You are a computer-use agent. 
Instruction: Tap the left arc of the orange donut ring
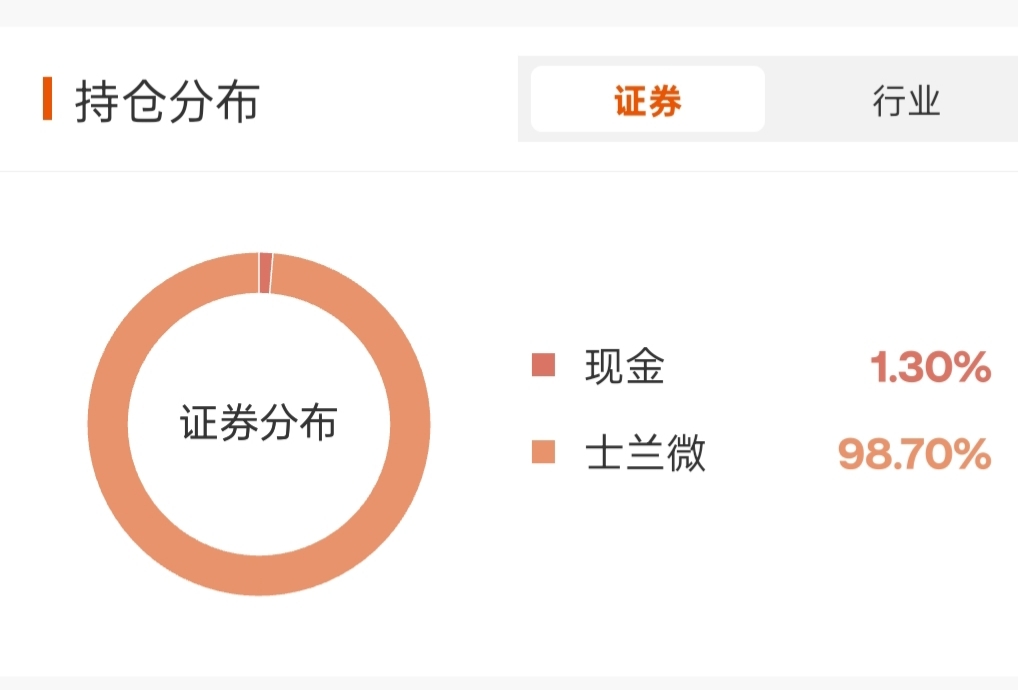pos(109,424)
